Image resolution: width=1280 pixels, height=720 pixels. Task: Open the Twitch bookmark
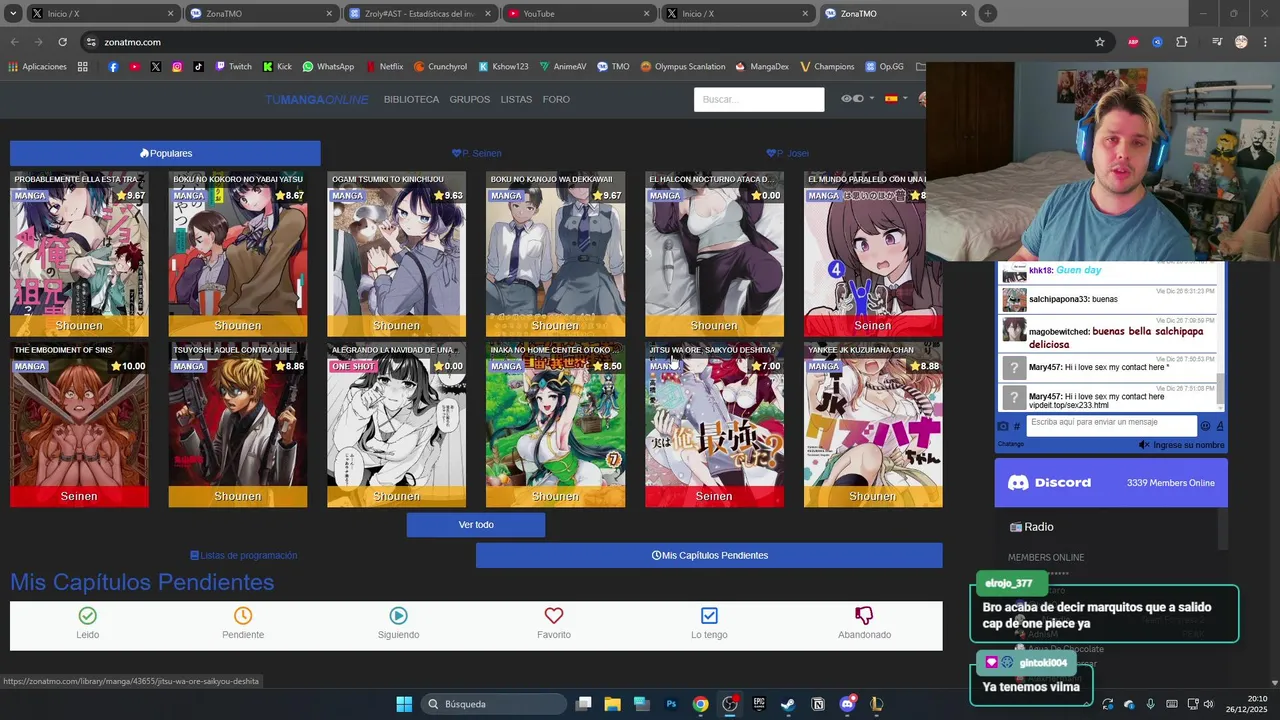pyautogui.click(x=234, y=67)
